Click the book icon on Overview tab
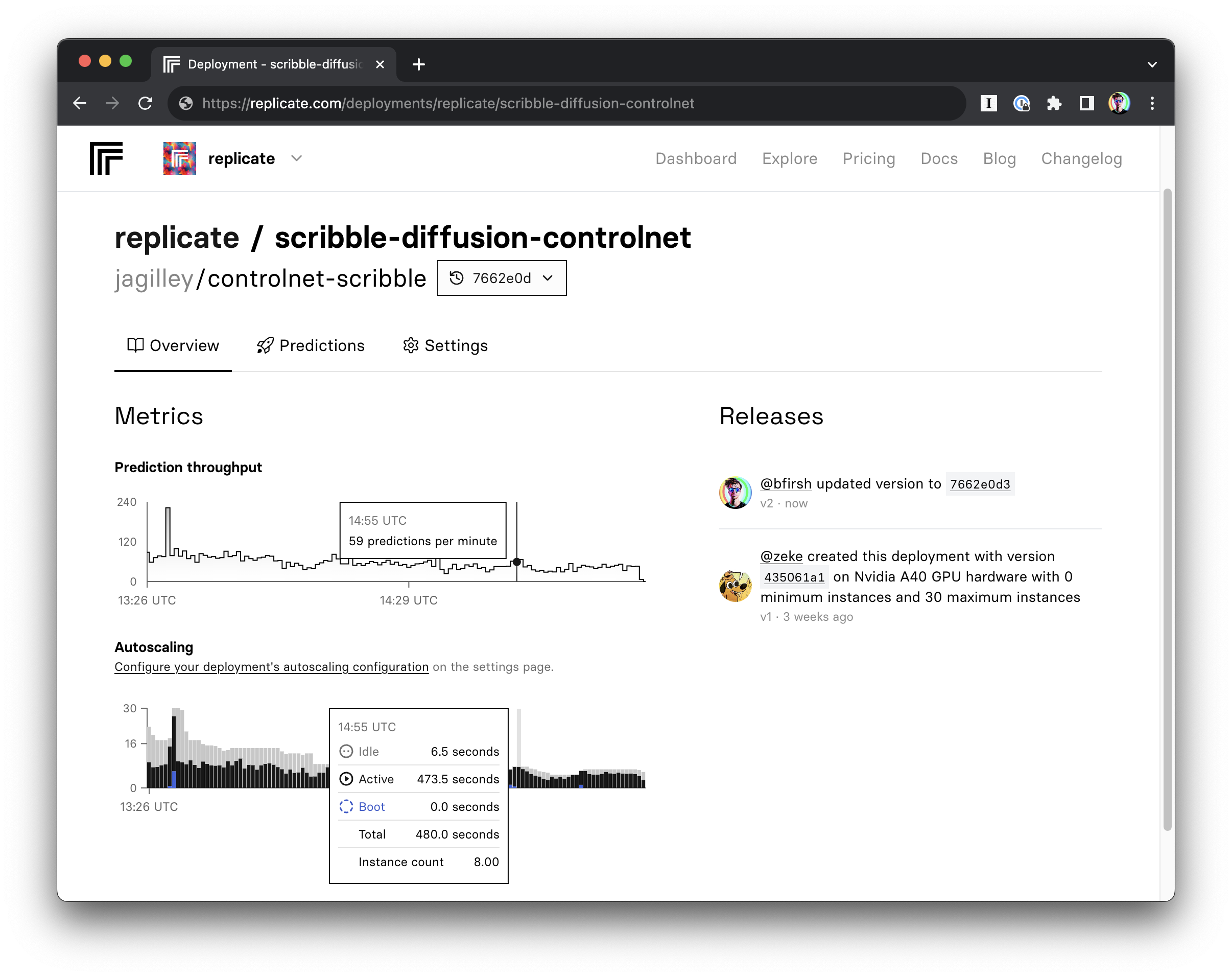The image size is (1232, 977). [135, 345]
